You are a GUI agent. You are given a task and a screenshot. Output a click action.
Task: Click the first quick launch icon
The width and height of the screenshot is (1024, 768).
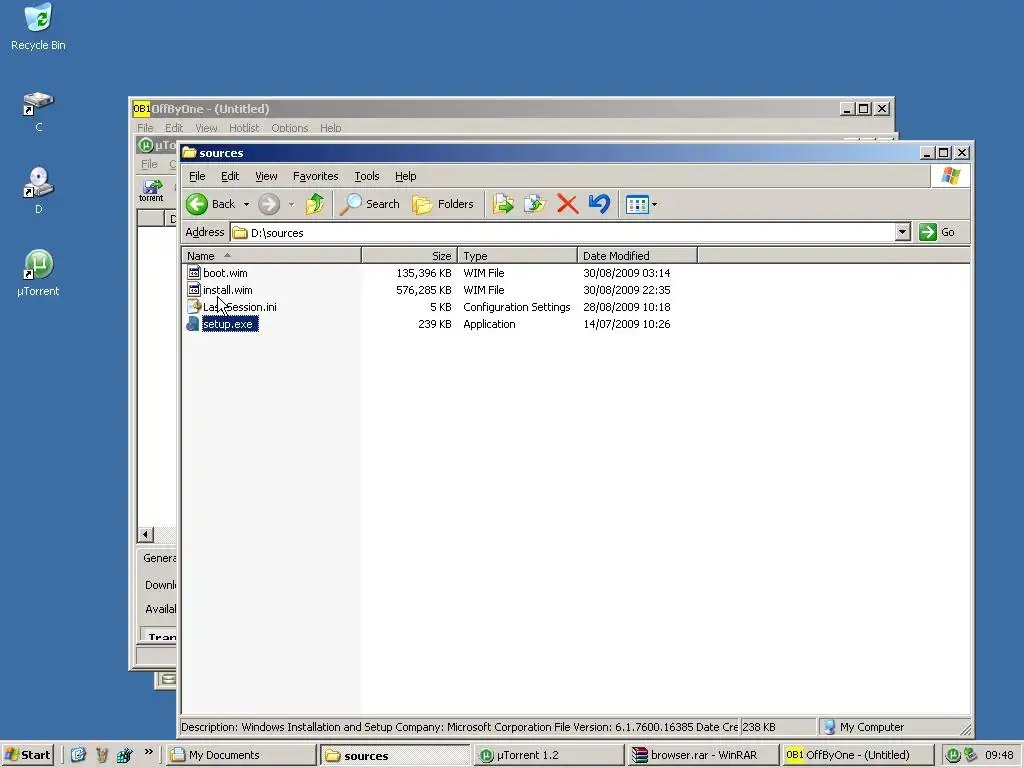78,755
